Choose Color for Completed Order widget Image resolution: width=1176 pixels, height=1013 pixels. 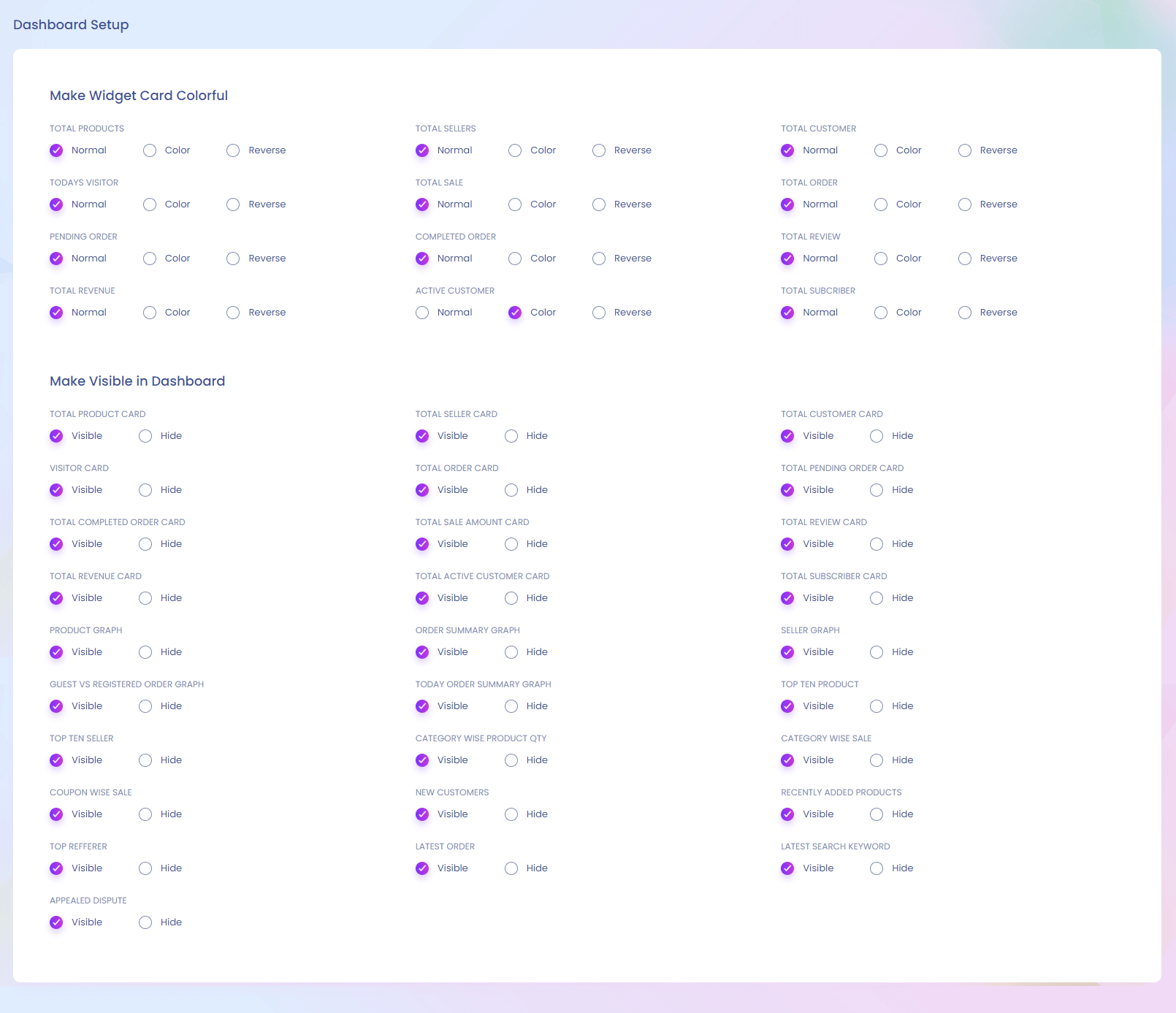tap(515, 259)
